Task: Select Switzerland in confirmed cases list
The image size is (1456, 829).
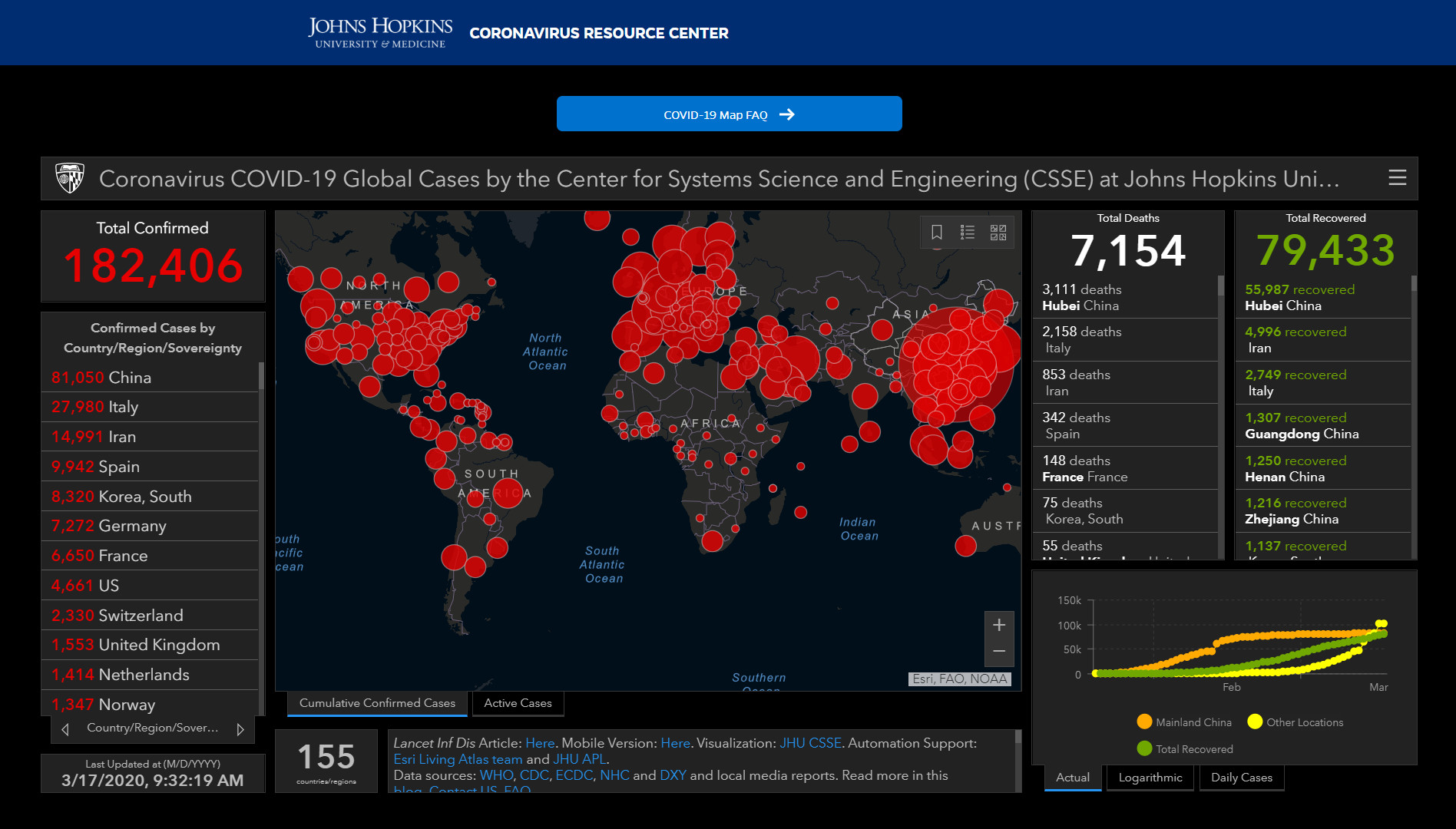Action: (150, 616)
